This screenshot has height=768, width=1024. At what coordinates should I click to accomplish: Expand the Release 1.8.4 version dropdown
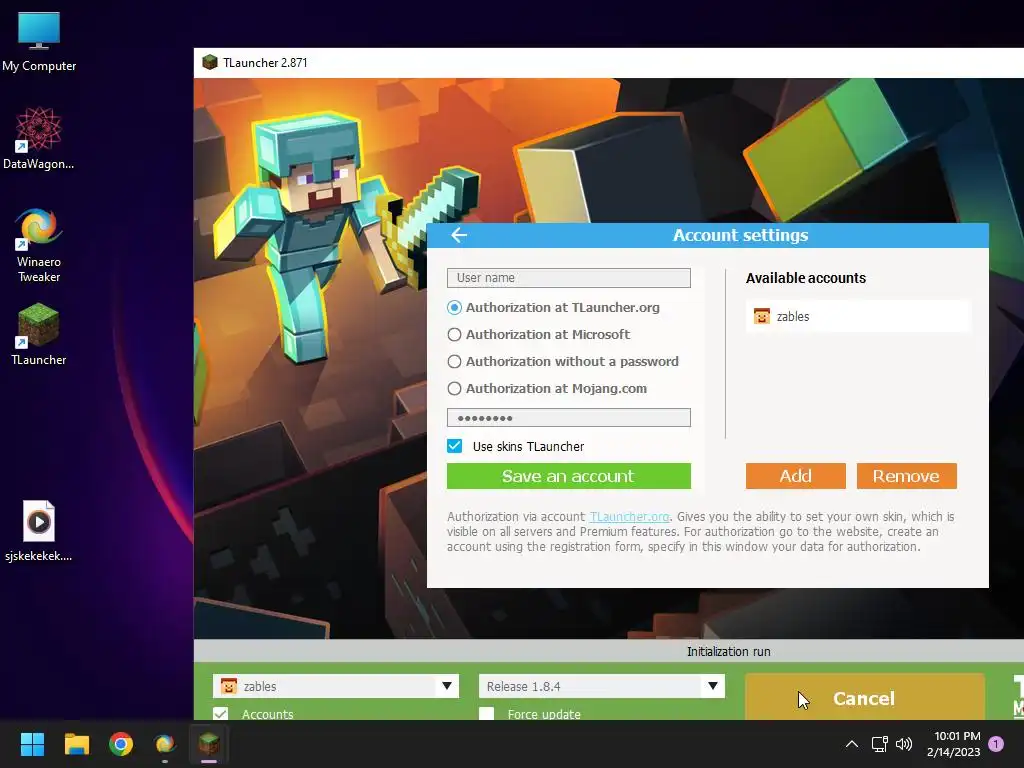pyautogui.click(x=712, y=686)
